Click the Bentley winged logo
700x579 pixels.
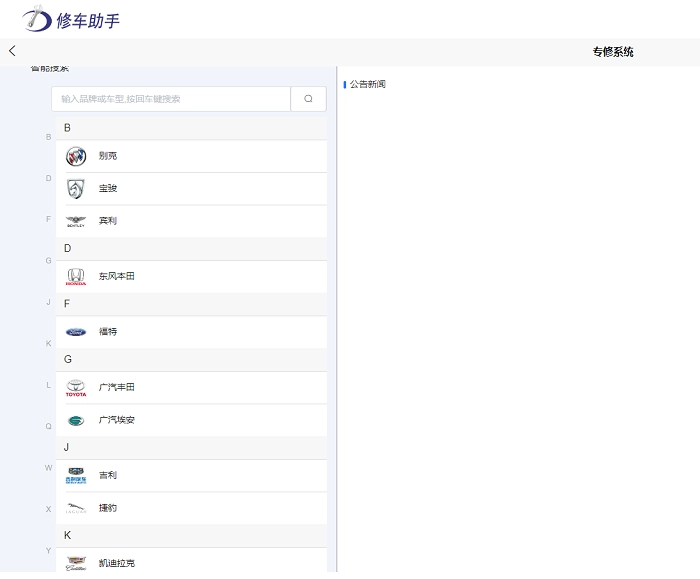76,221
